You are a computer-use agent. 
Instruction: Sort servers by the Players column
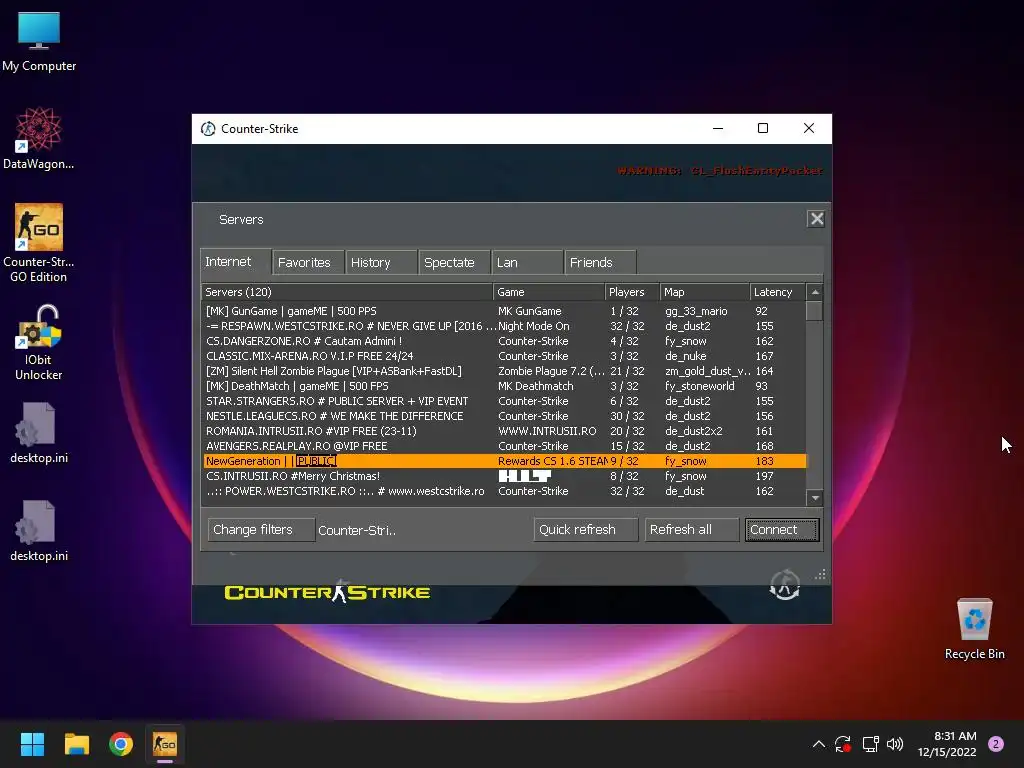click(632, 292)
